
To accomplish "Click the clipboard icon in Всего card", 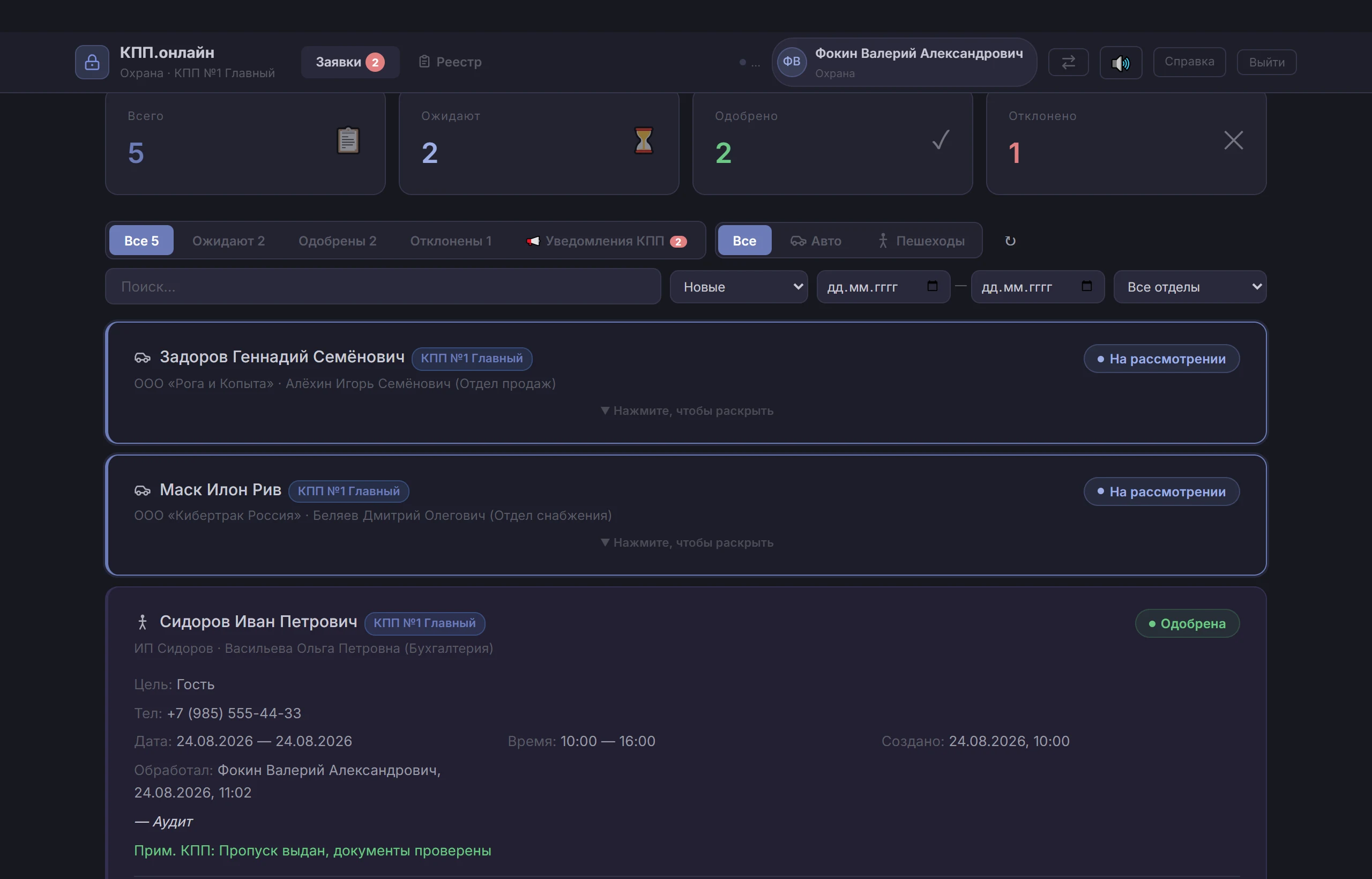I will click(x=348, y=140).
